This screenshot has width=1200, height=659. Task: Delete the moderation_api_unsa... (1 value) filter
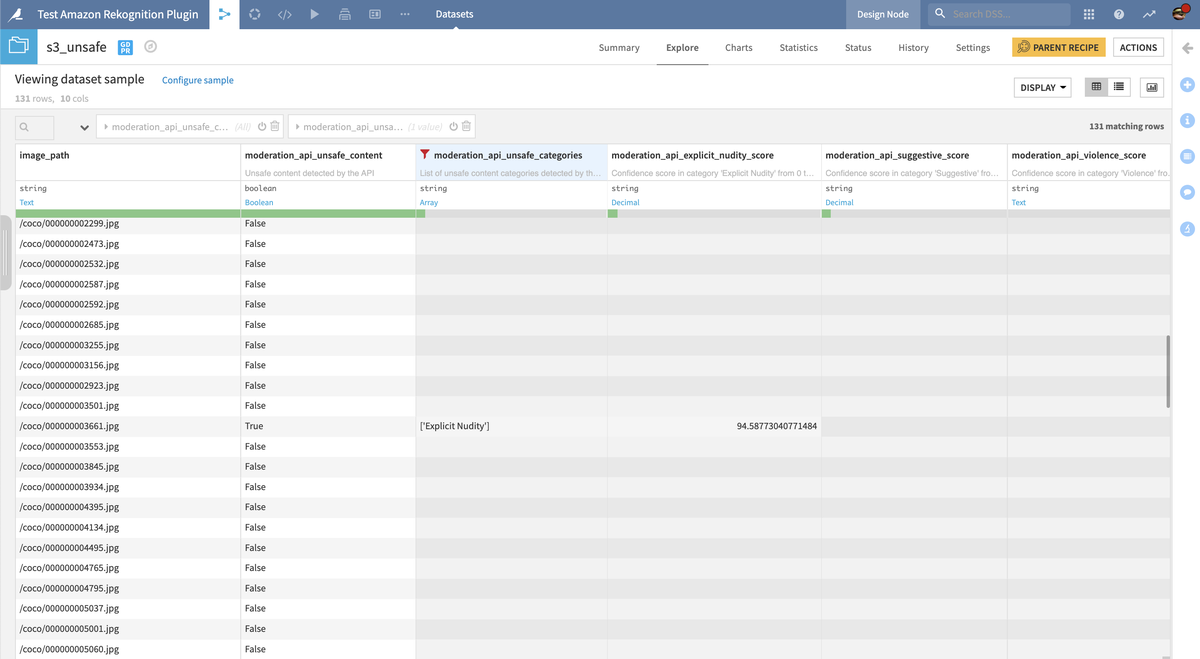coord(466,127)
